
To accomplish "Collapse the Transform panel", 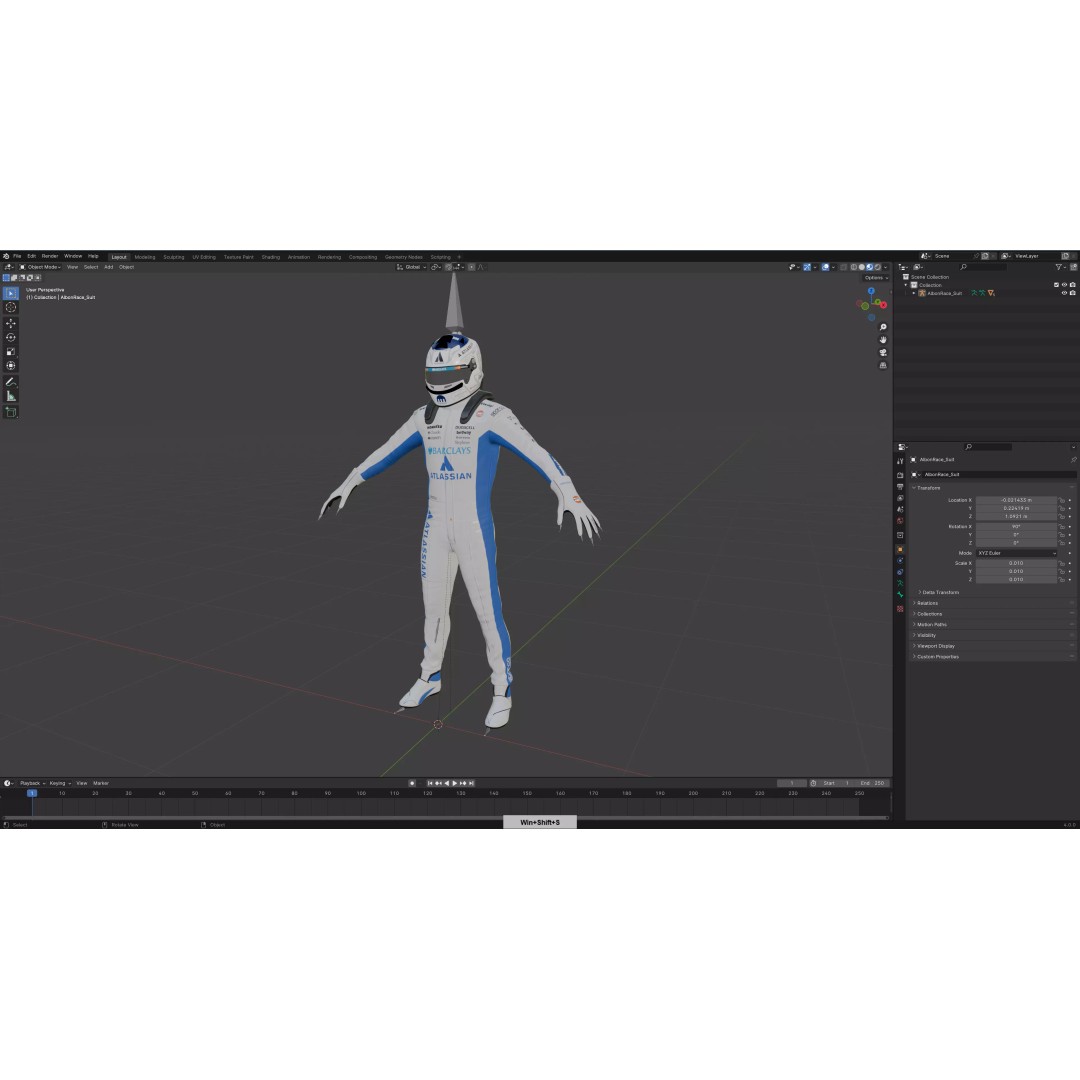I will point(927,488).
